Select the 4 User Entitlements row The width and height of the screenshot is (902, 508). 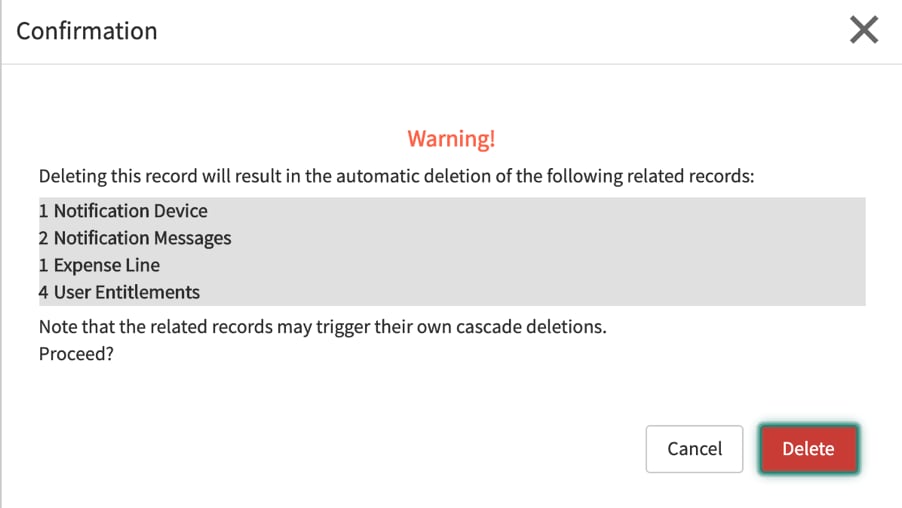pyautogui.click(x=119, y=292)
